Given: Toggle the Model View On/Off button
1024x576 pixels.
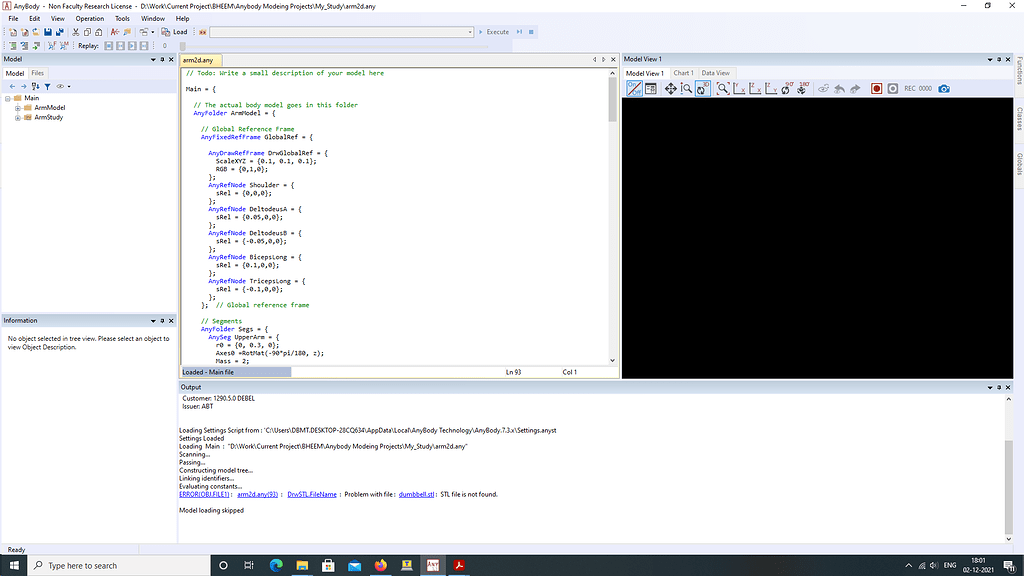Looking at the screenshot, I should (x=634, y=89).
